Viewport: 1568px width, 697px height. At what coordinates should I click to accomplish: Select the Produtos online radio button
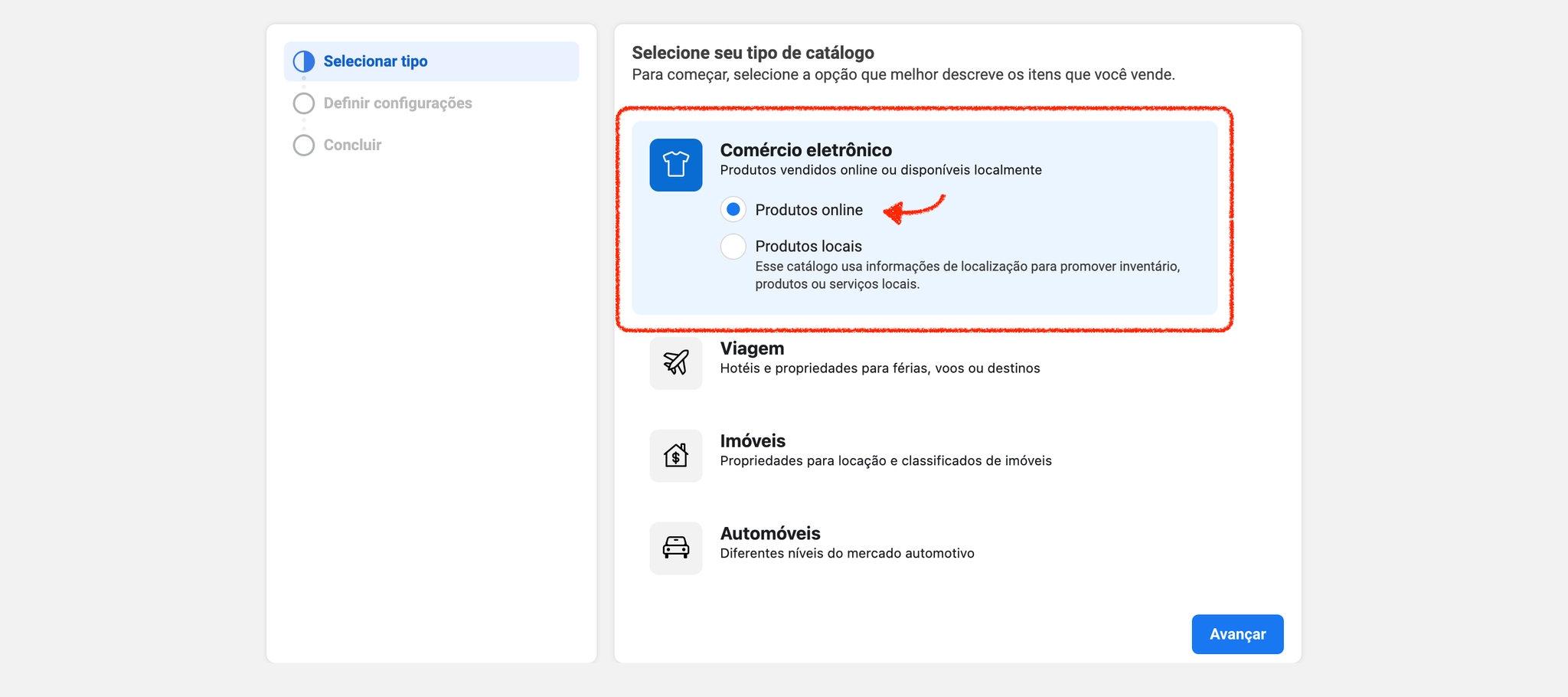tap(733, 209)
